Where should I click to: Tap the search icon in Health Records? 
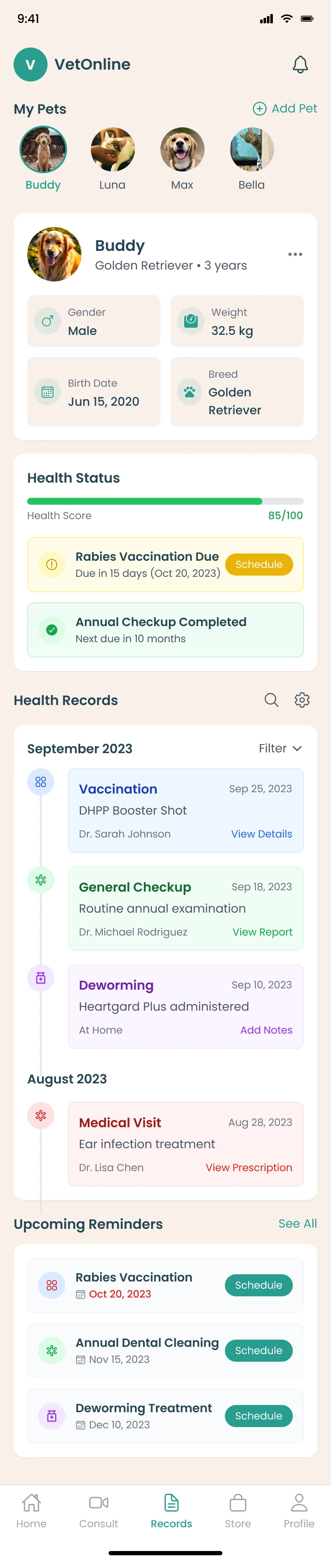pyautogui.click(x=271, y=700)
